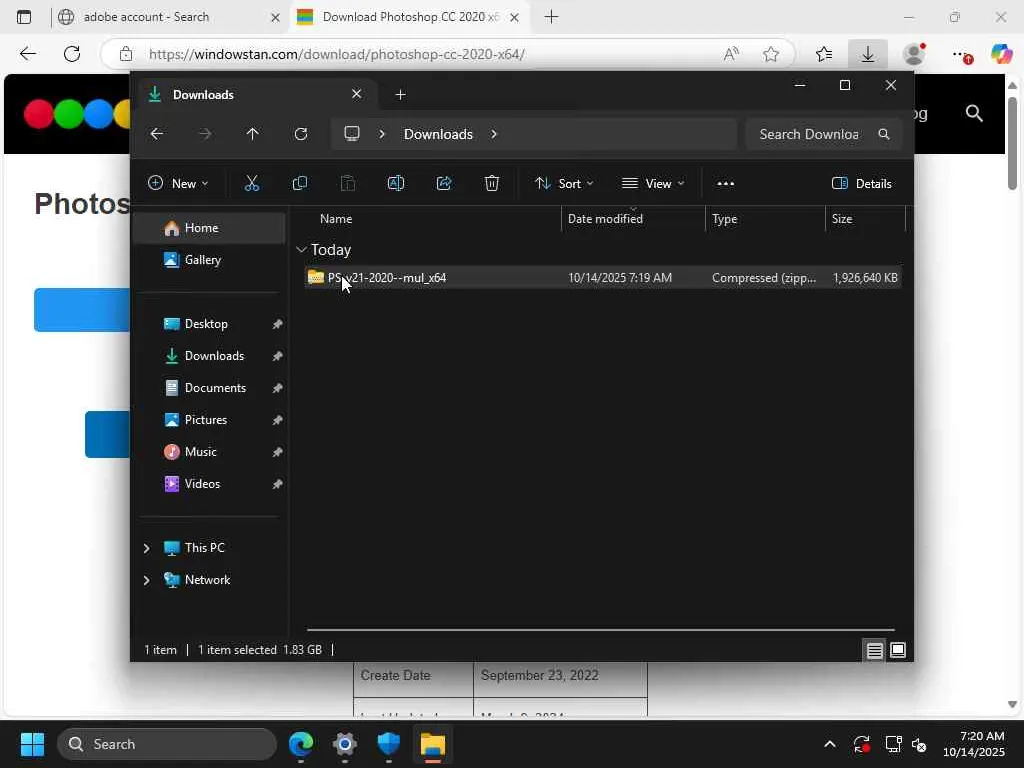Screen dimensions: 1024x768
Task: Click the search magnifier in Explorer search box
Action: pyautogui.click(x=884, y=134)
